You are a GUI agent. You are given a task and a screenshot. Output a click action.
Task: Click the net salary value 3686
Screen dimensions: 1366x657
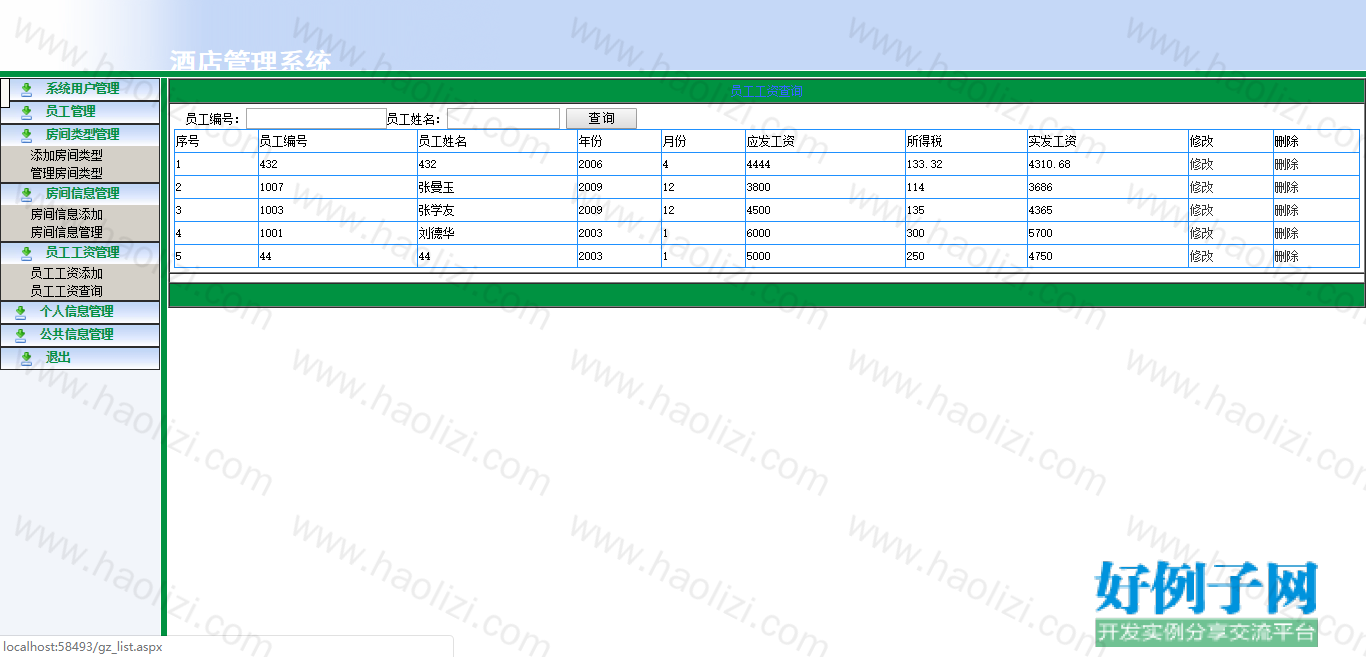[x=1041, y=187]
